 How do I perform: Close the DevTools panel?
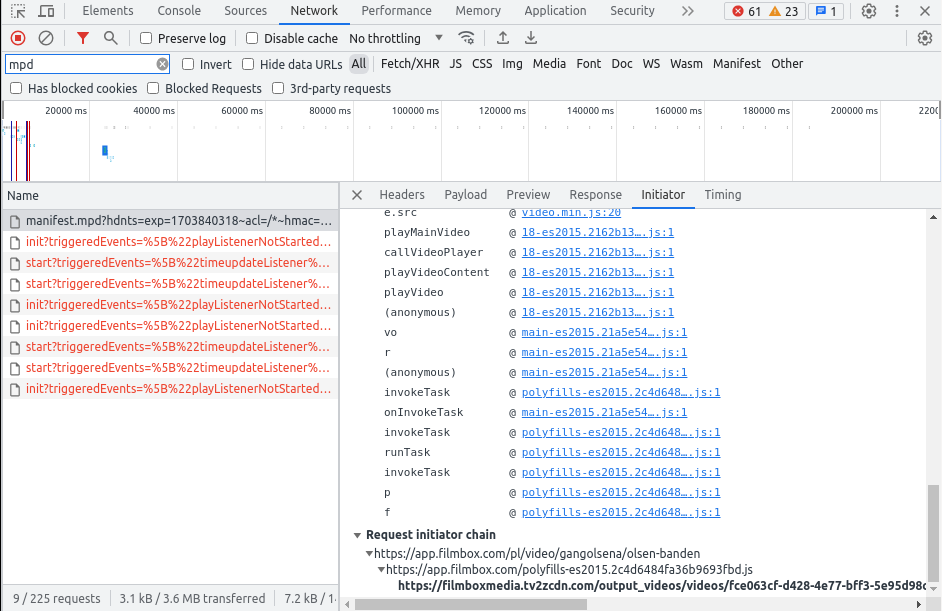tap(925, 11)
